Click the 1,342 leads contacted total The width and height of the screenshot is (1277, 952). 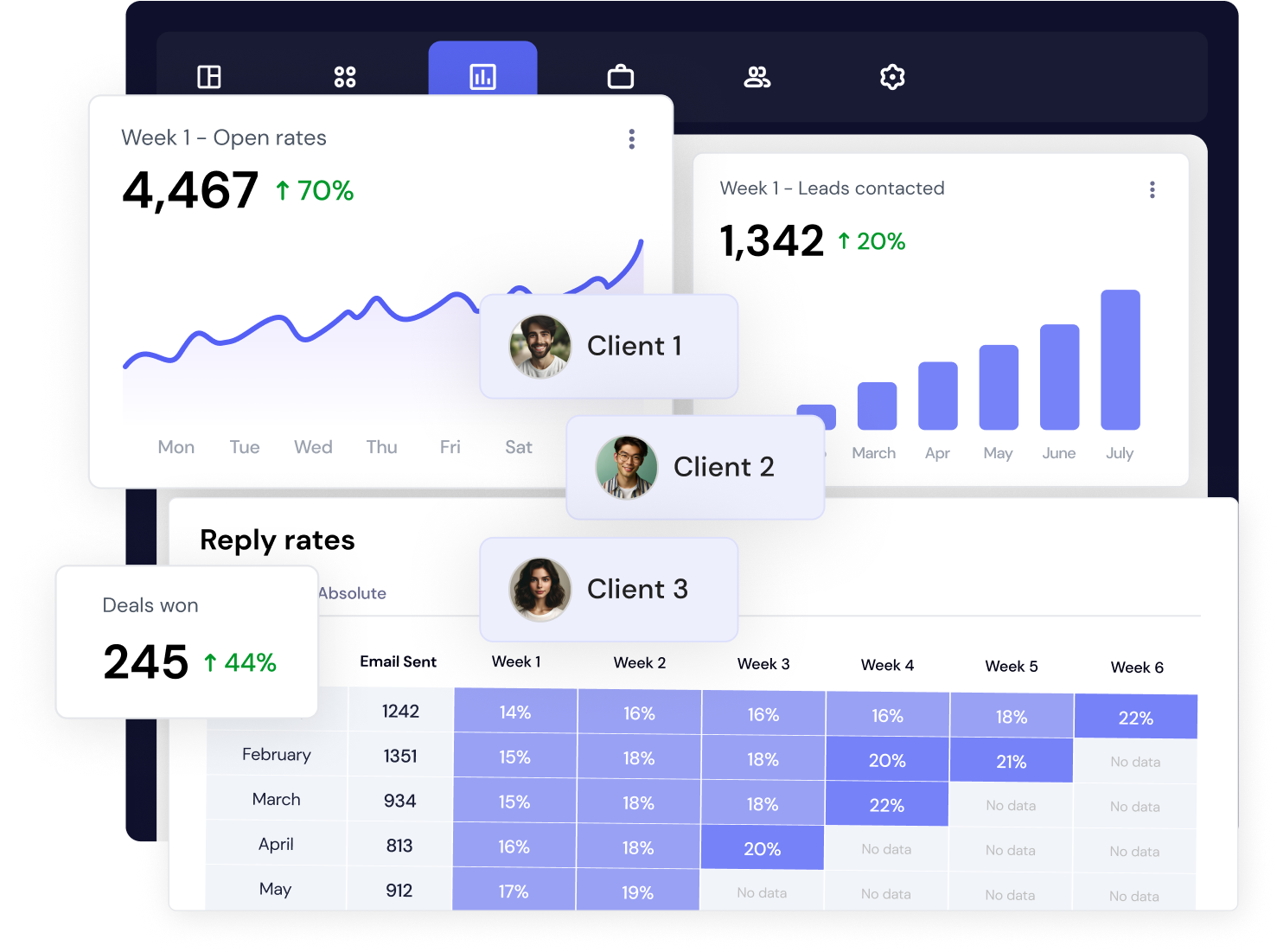click(772, 240)
